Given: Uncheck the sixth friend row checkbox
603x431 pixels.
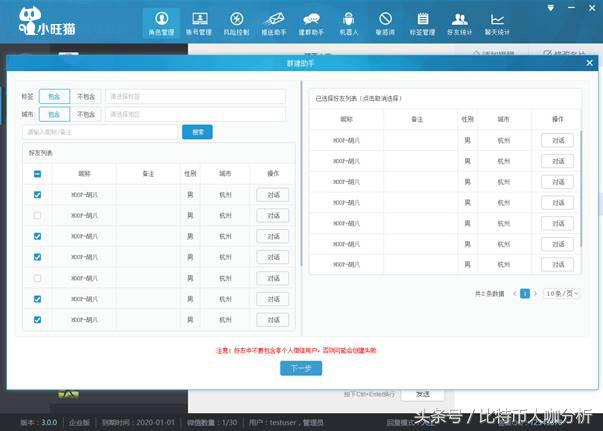Looking at the screenshot, I should [x=37, y=299].
